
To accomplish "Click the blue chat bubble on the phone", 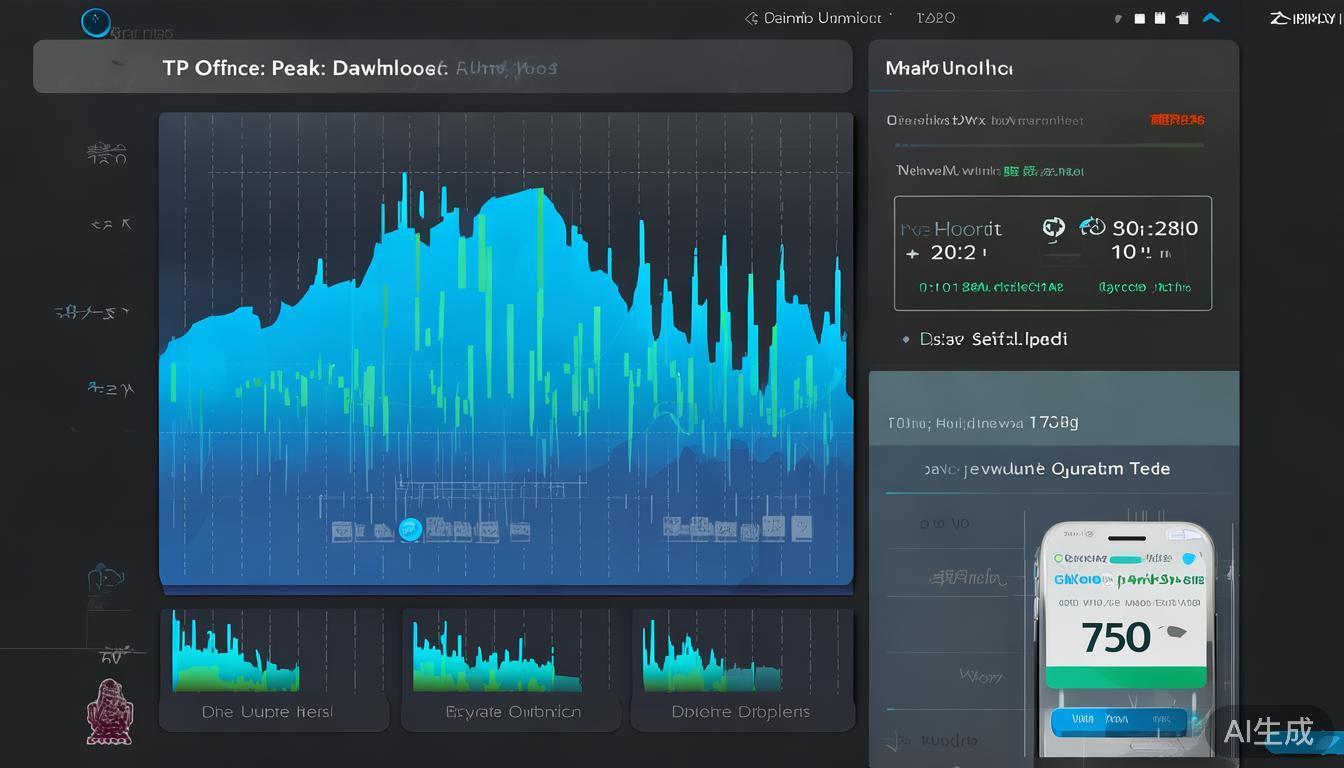I will [1189, 559].
